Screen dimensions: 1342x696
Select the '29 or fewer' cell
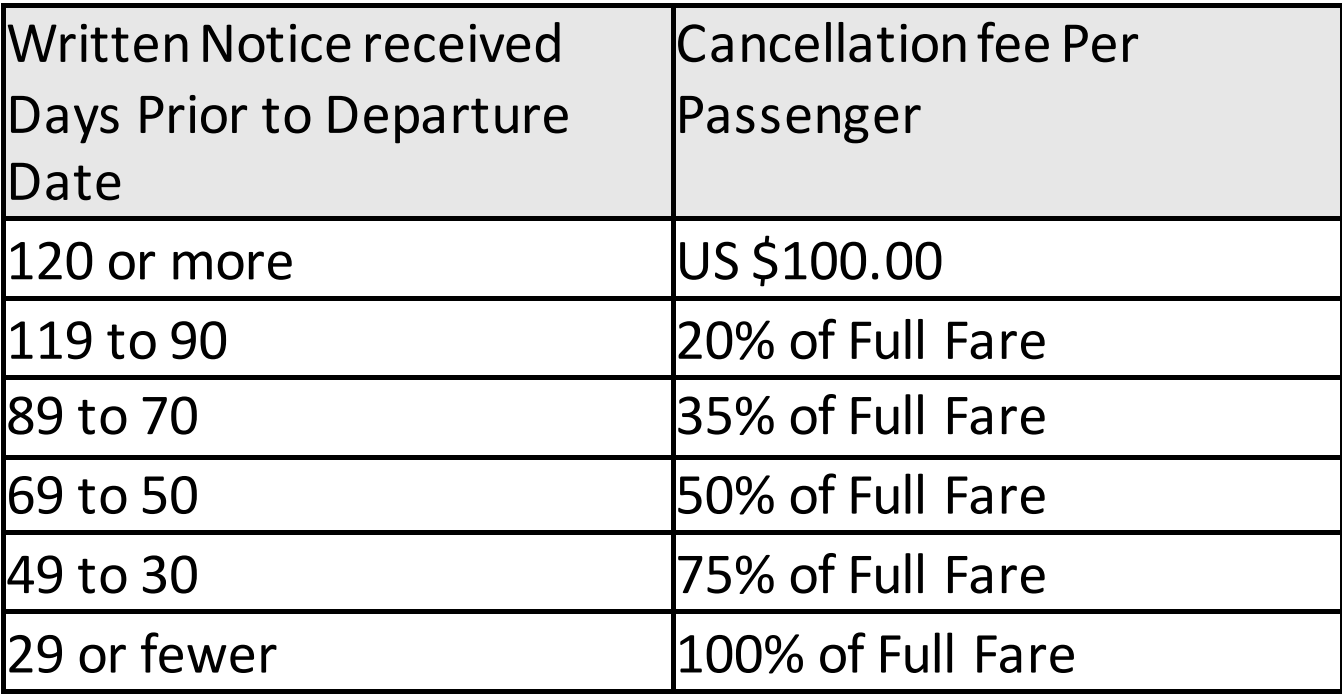point(339,652)
